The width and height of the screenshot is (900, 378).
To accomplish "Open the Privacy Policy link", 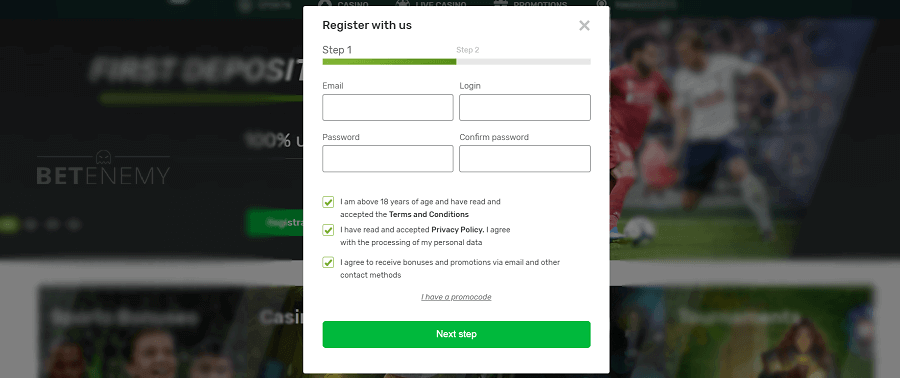I will coord(457,229).
